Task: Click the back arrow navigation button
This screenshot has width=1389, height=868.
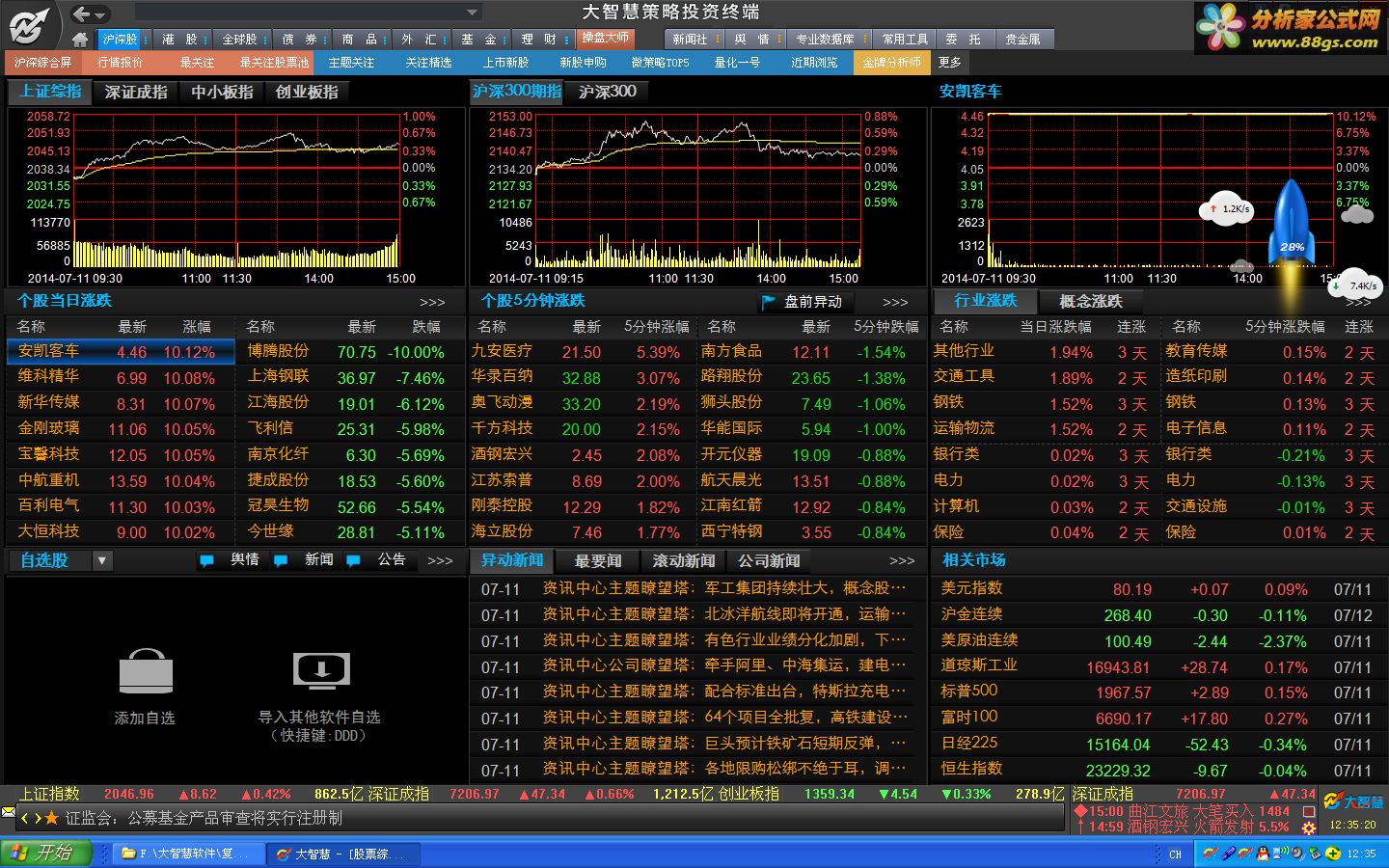Action: click(x=83, y=14)
